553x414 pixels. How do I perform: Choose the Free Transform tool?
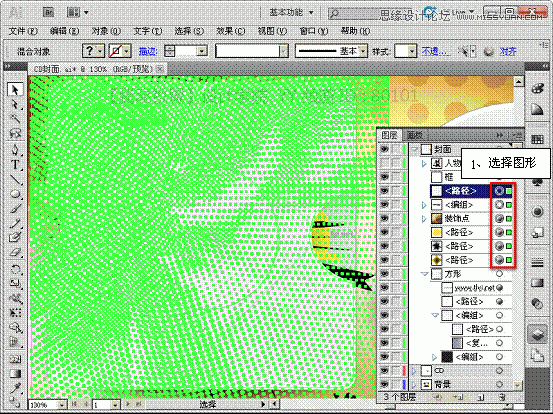tap(15, 313)
